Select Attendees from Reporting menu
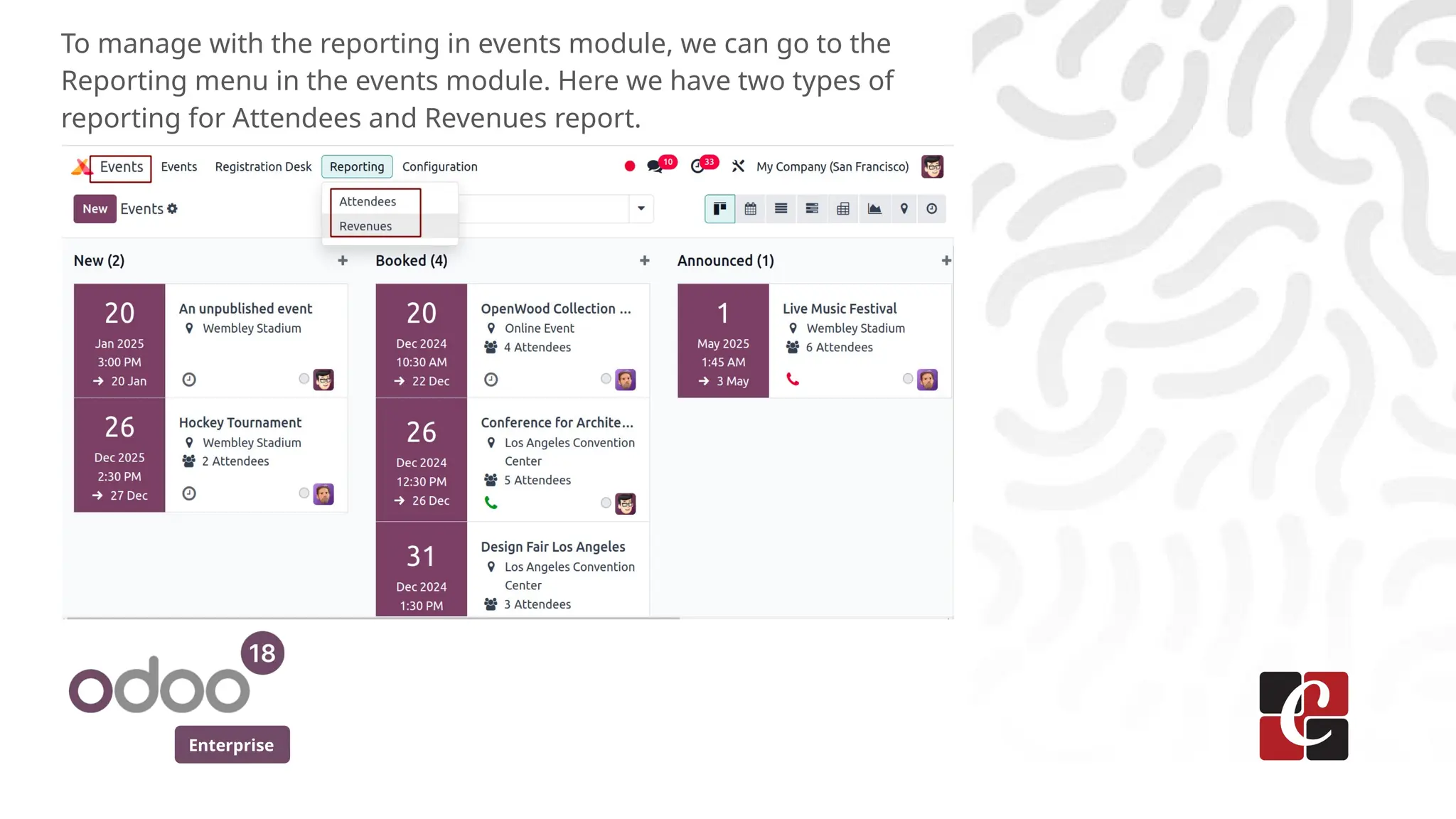 click(x=368, y=202)
